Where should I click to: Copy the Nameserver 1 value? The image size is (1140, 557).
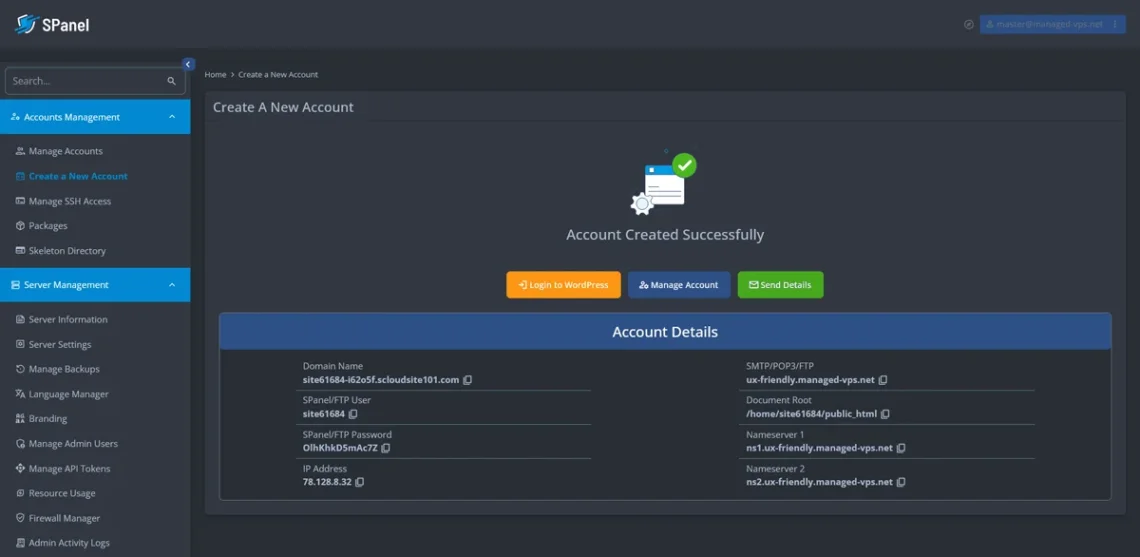pos(901,448)
